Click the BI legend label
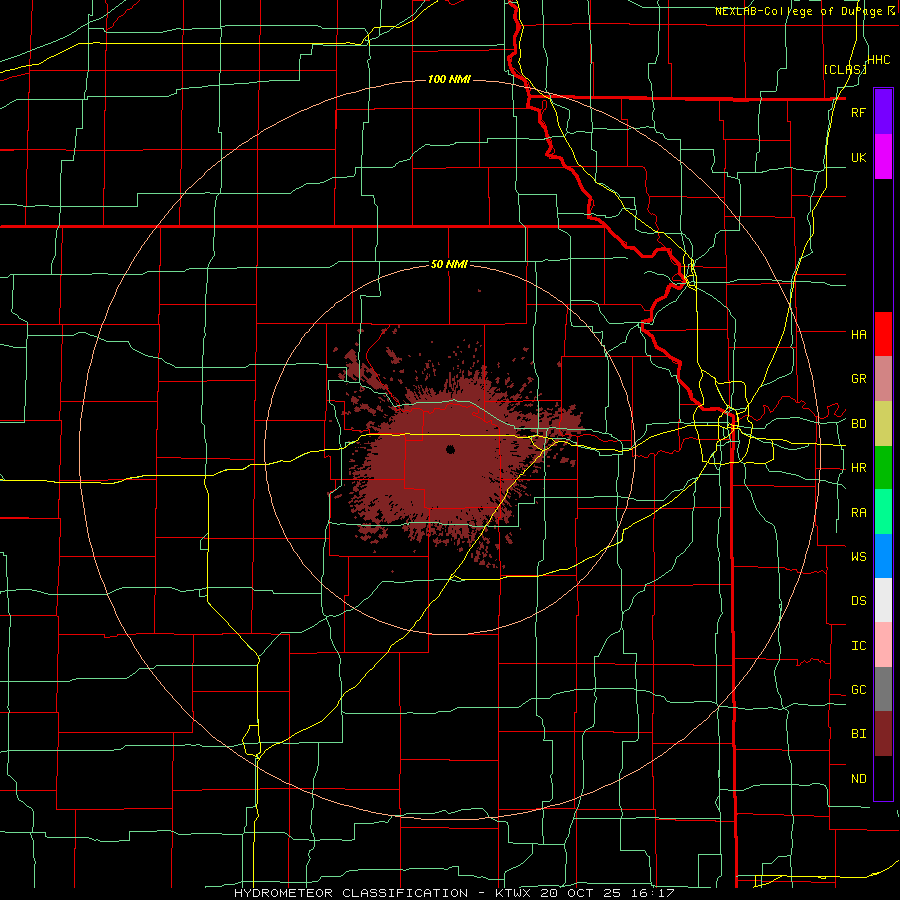Viewport: 900px width, 900px height. pos(858,734)
